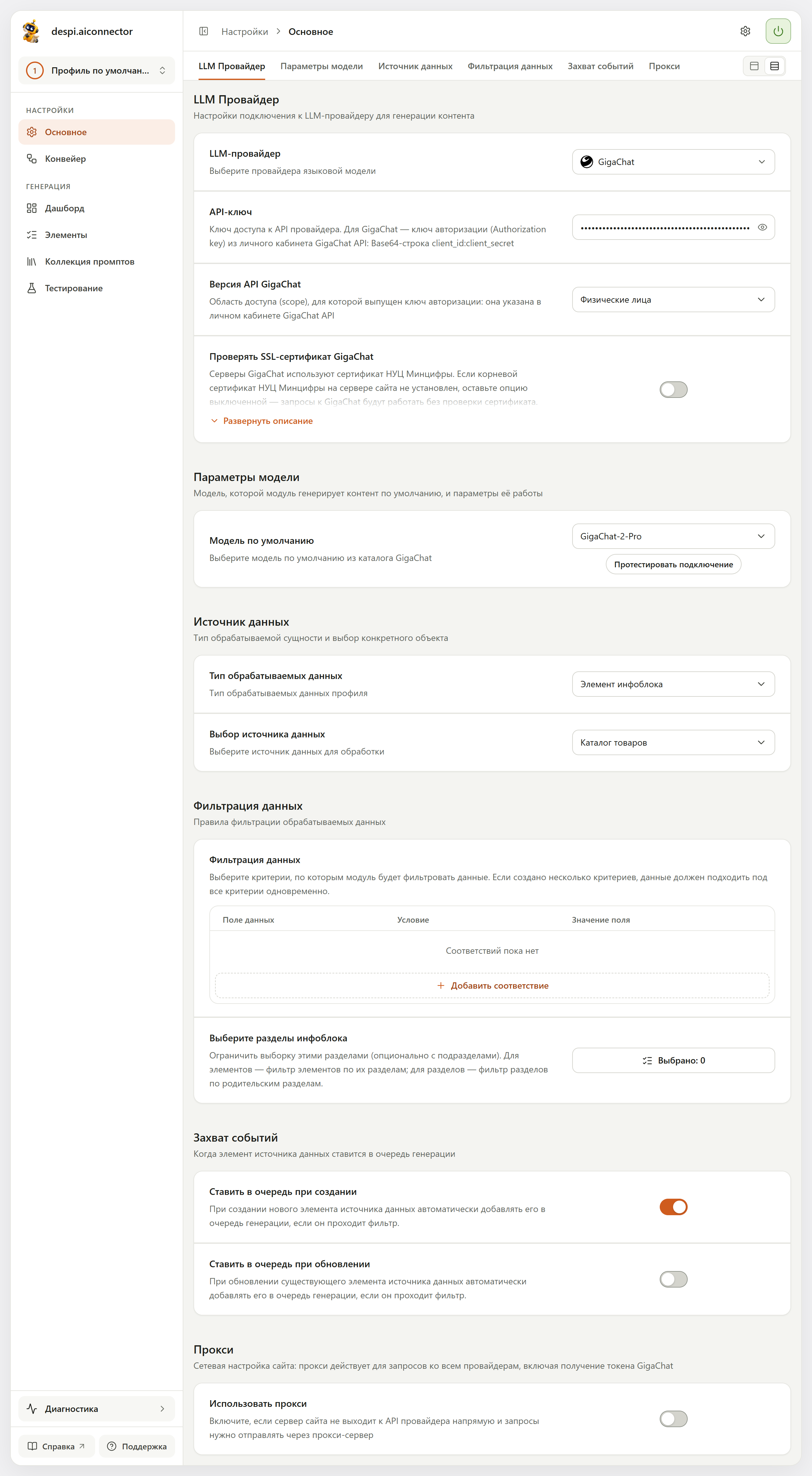Image resolution: width=812 pixels, height=1476 pixels.
Task: Turn on Использовать прокси toggle
Action: tap(673, 1419)
